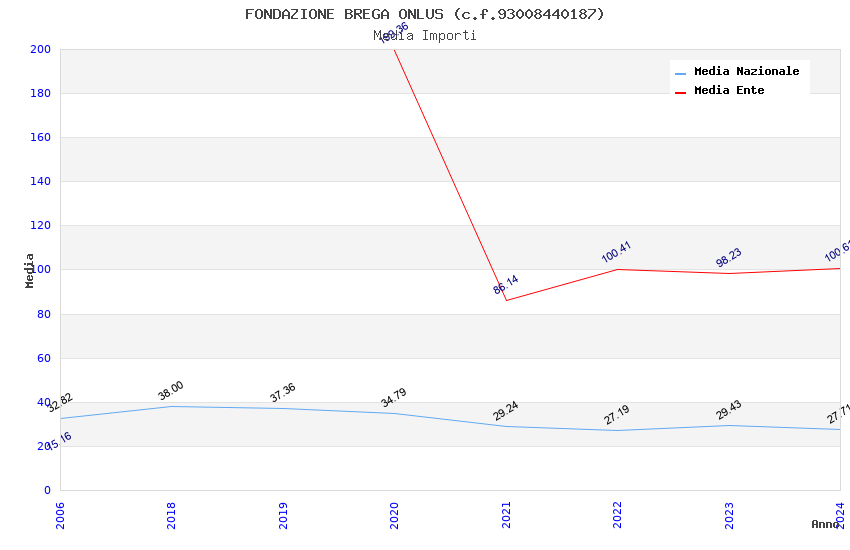The height and width of the screenshot is (550, 850).
Task: Click the 15.16 data value label
Action: pos(59,441)
